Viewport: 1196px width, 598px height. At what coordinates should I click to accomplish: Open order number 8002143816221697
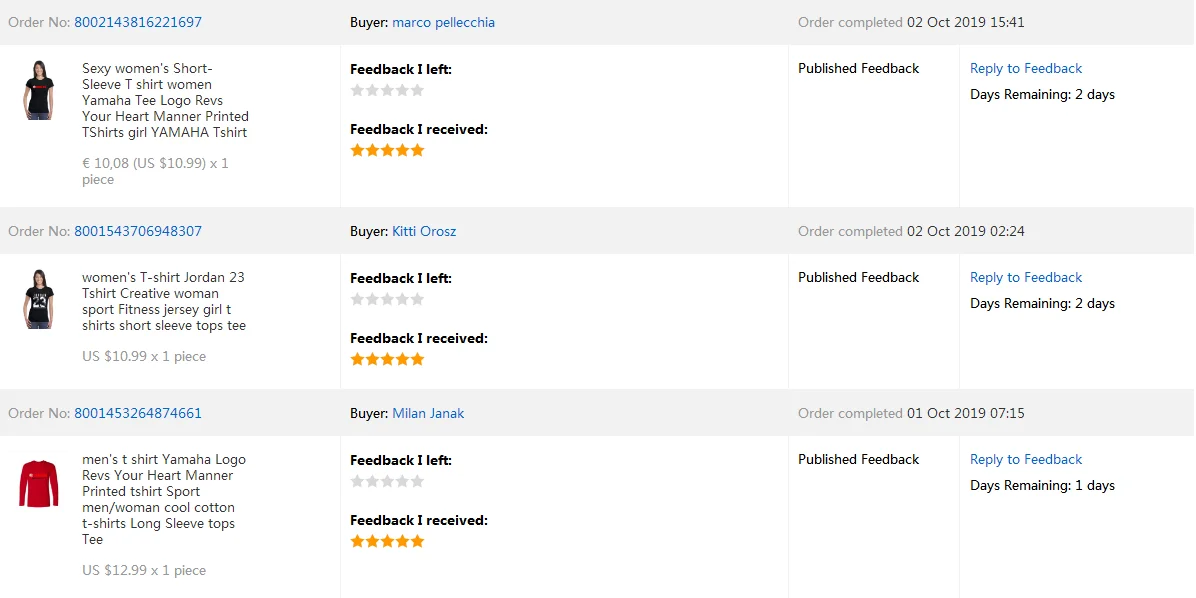point(138,22)
